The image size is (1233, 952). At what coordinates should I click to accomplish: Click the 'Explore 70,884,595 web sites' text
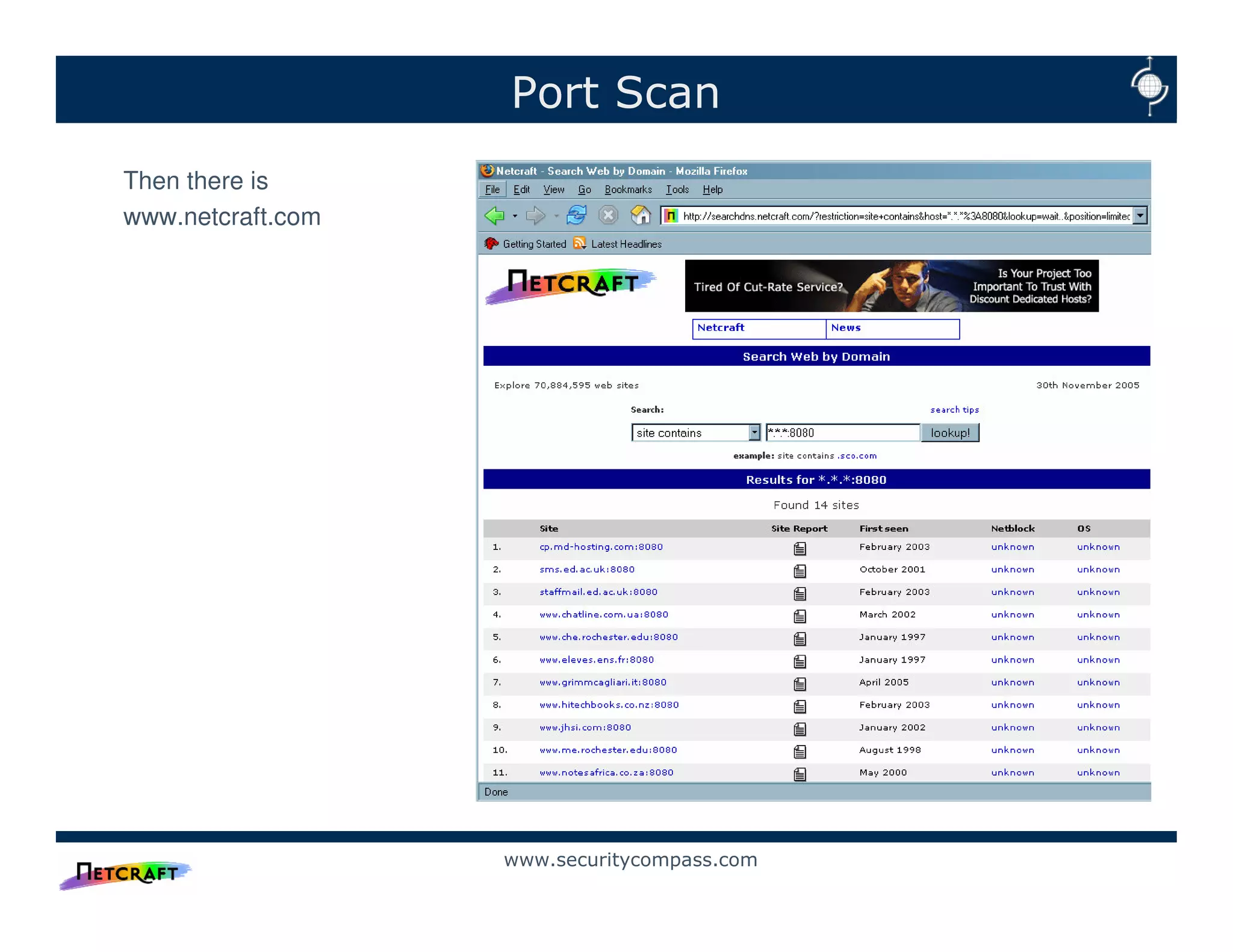coord(567,385)
